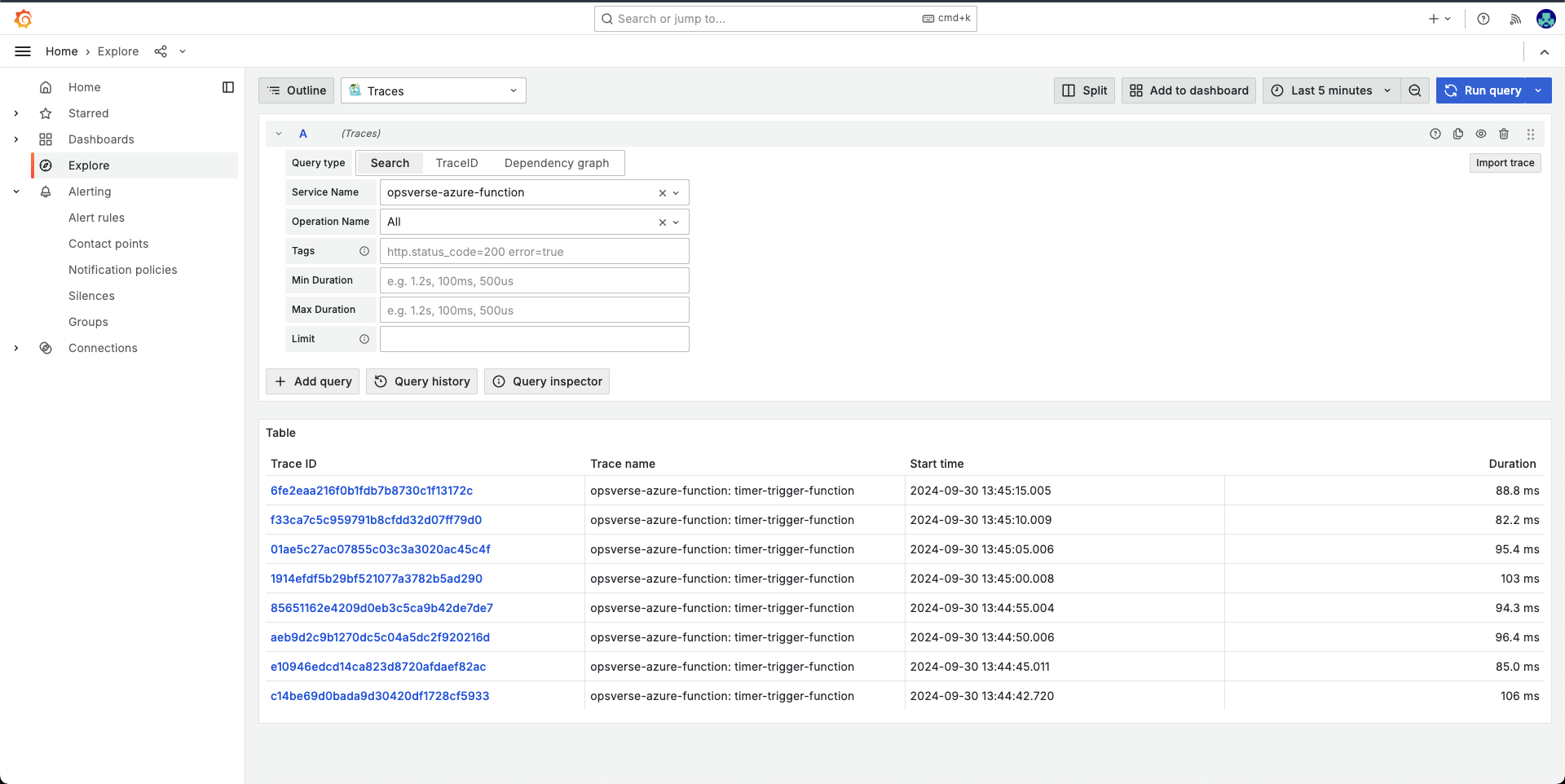Viewport: 1565px width, 784px height.
Task: Click the Min Duration input field
Action: (534, 280)
